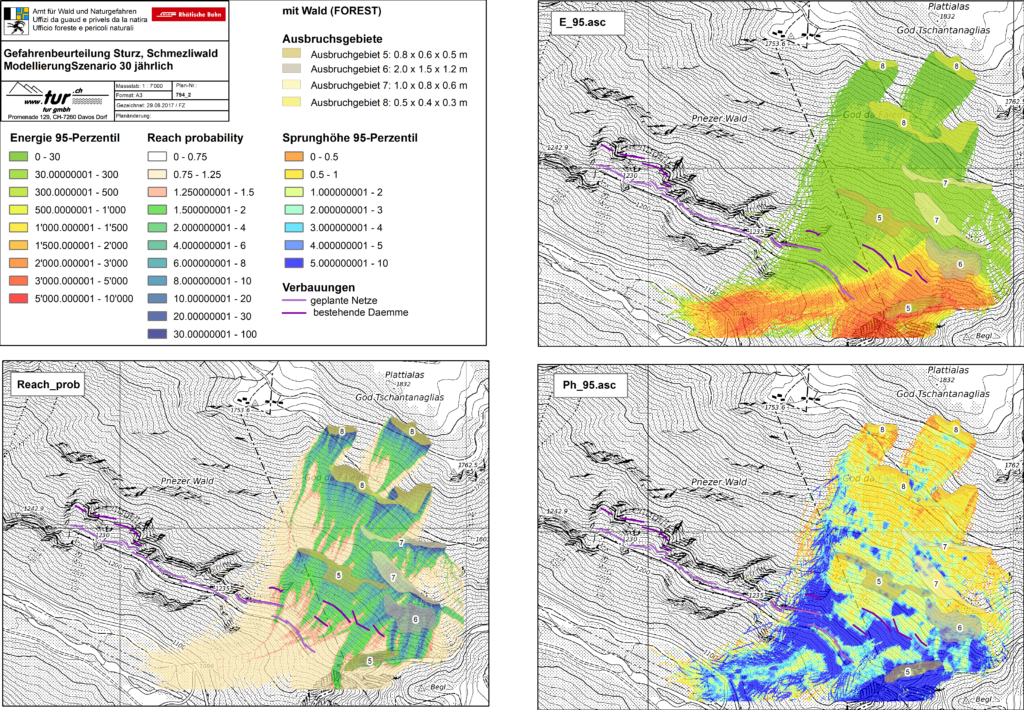Click the '4.000000001 - 6' reach range label
This screenshot has height=710, width=1024.
tap(210, 246)
